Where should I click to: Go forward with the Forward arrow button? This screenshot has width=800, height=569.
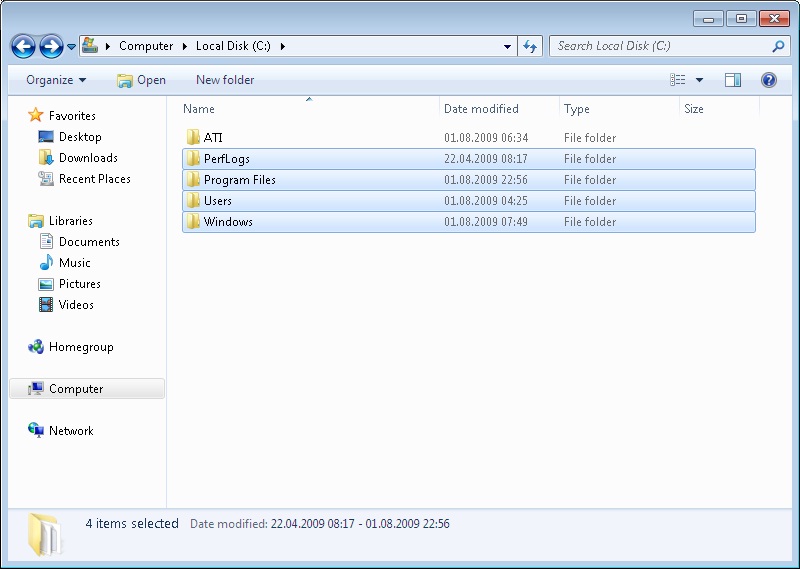click(x=52, y=46)
